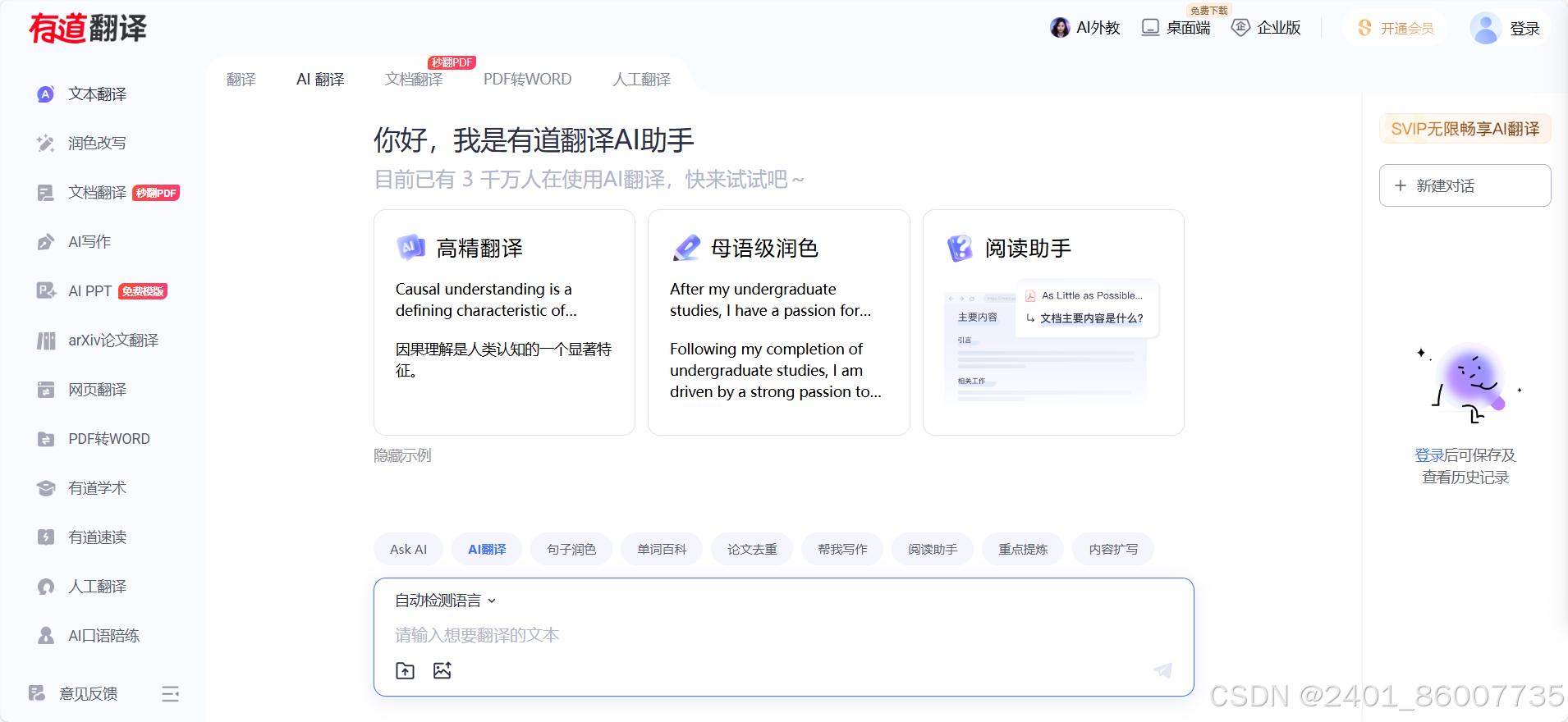Click the 母语级润色 pen icon
Screen dimensions: 1568x722
(x=686, y=248)
